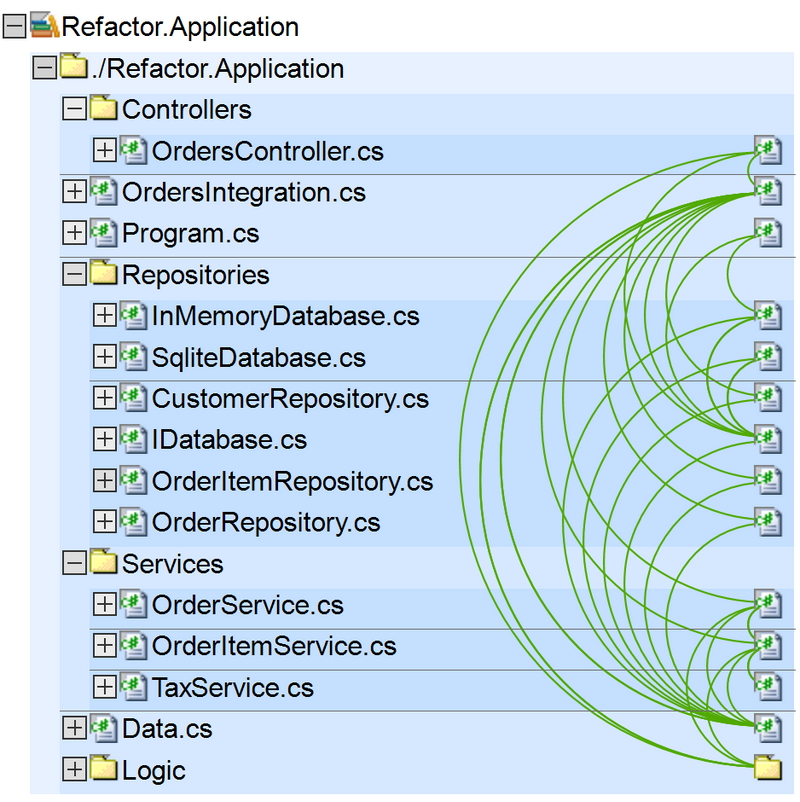The image size is (800, 802).
Task: Select IDatabase.cs dependency node at right edge
Action: pos(768,439)
